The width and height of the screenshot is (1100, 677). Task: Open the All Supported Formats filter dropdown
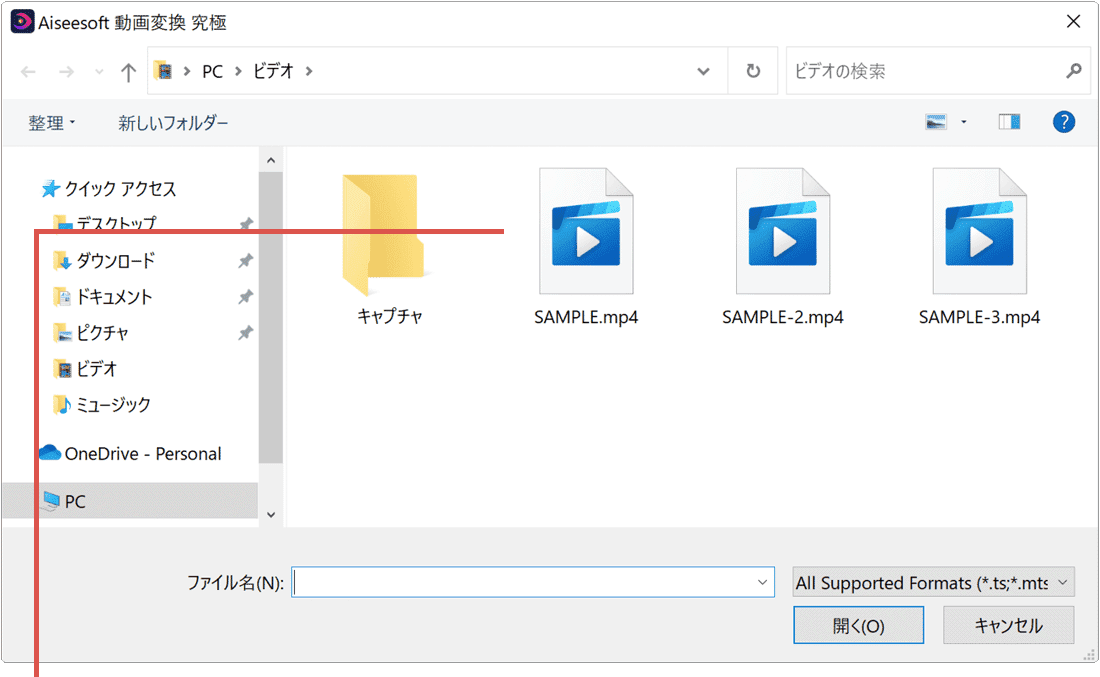pos(932,582)
